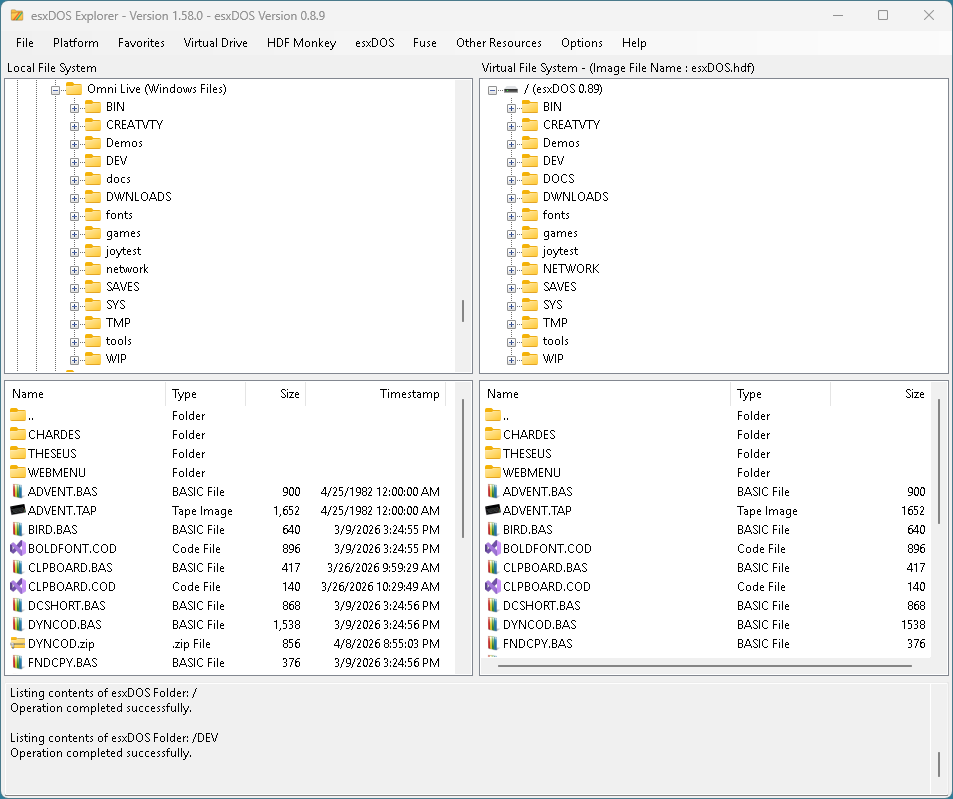The height and width of the screenshot is (799, 953).
Task: Click the local CHARDES folder icon in file list
Action: (x=18, y=434)
